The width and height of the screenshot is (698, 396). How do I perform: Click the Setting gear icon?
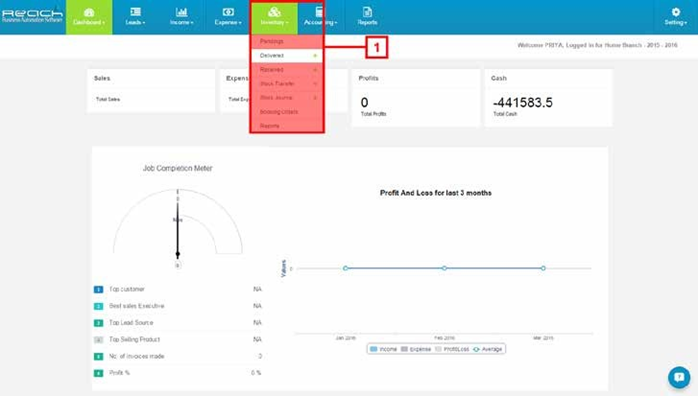[x=676, y=12]
